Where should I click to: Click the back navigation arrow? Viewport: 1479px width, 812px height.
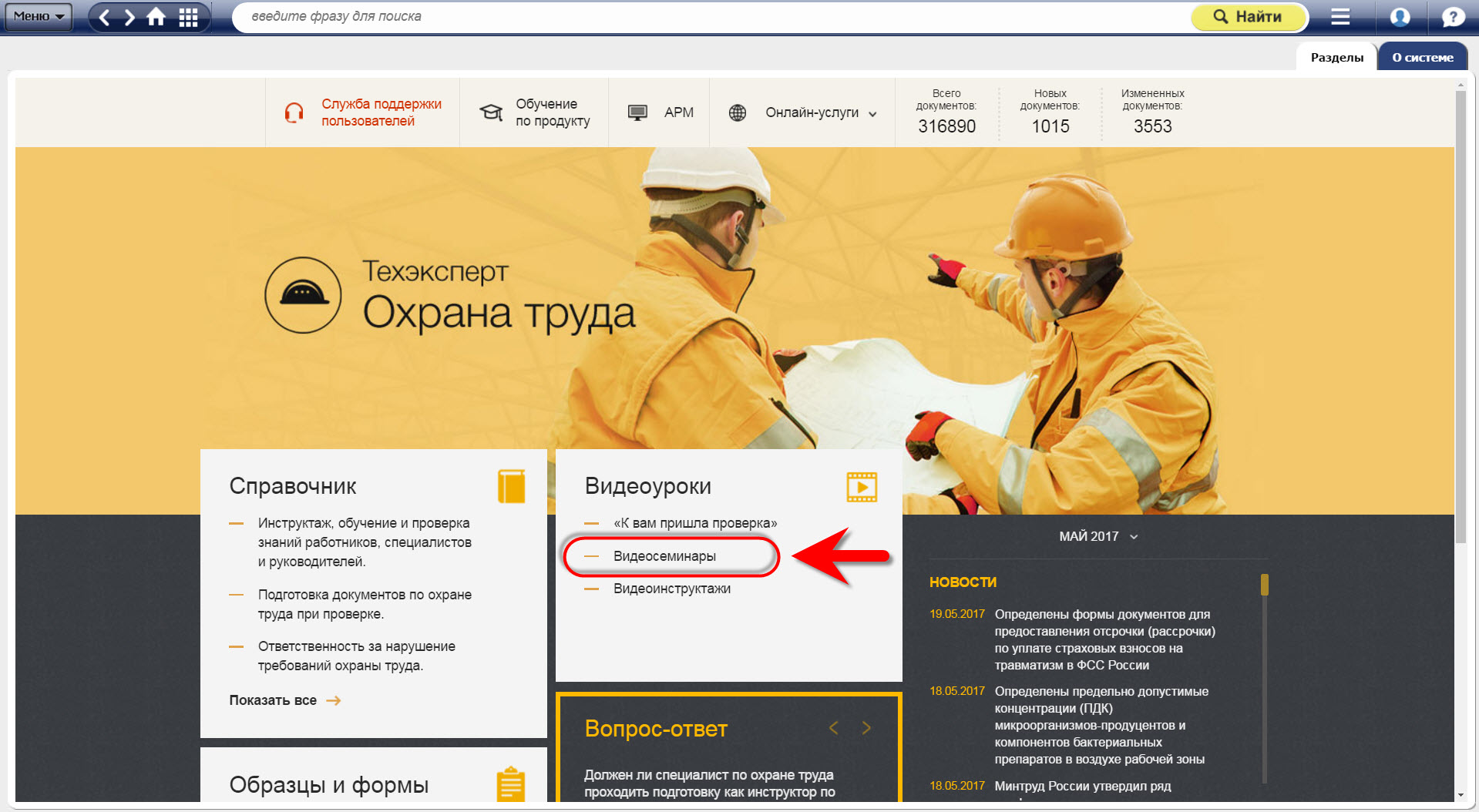point(105,17)
